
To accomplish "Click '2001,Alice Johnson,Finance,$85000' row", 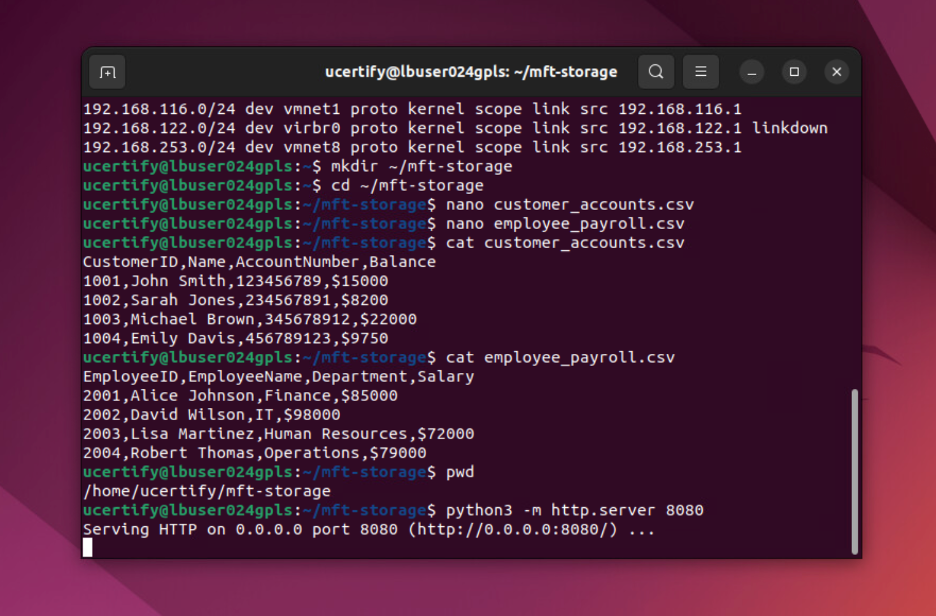I will (241, 396).
